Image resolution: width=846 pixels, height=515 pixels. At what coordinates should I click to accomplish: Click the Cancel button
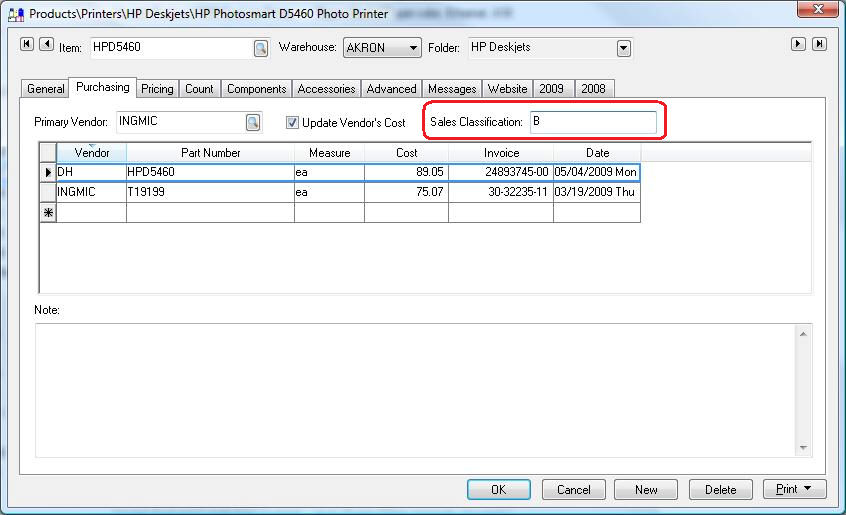[x=574, y=490]
